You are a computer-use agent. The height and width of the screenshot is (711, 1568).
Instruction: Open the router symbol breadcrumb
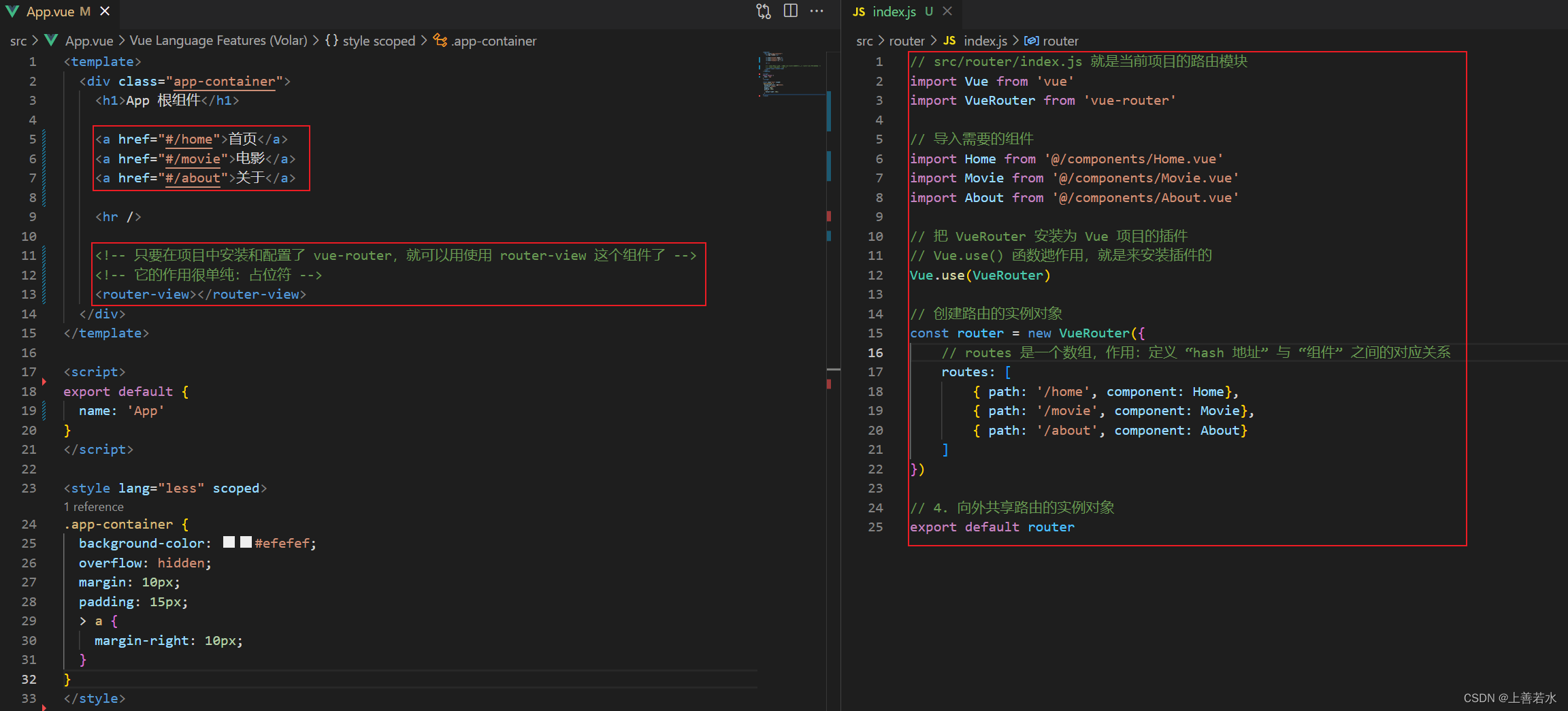pos(1060,41)
